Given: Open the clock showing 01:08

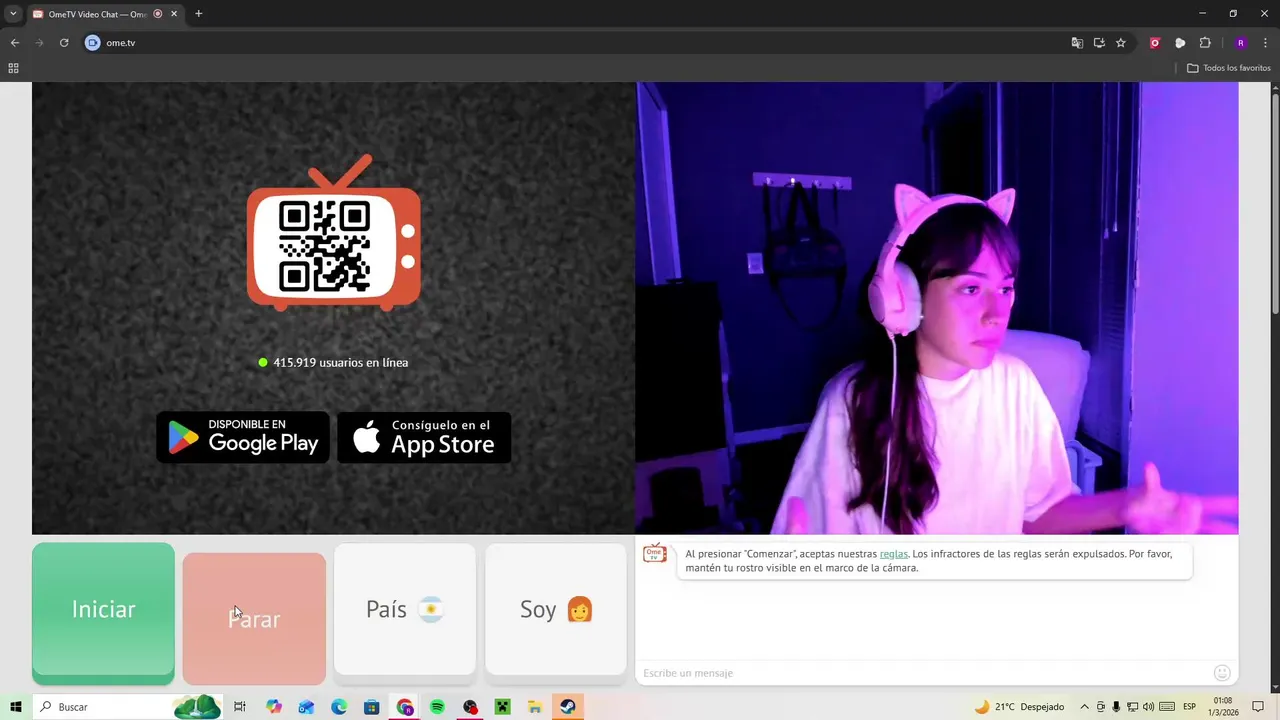Looking at the screenshot, I should (1223, 707).
